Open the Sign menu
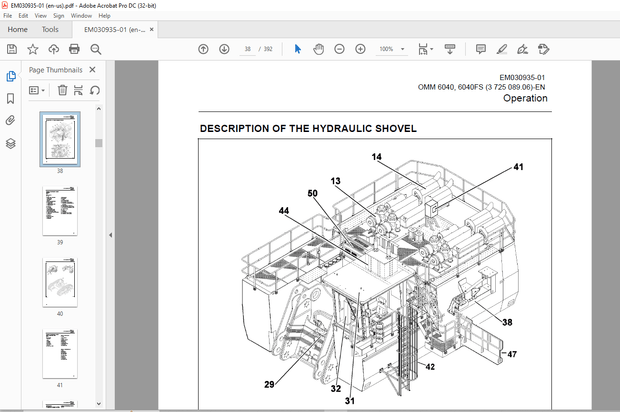 (59, 16)
